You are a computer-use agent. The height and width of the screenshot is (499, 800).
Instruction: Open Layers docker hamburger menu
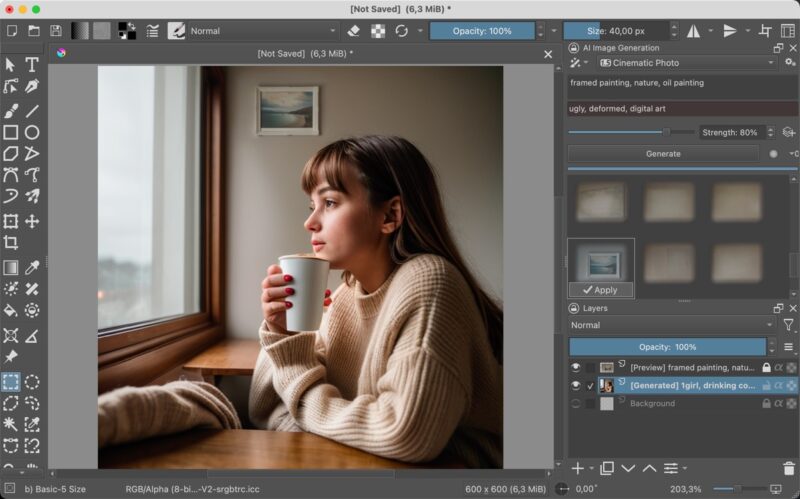[788, 347]
